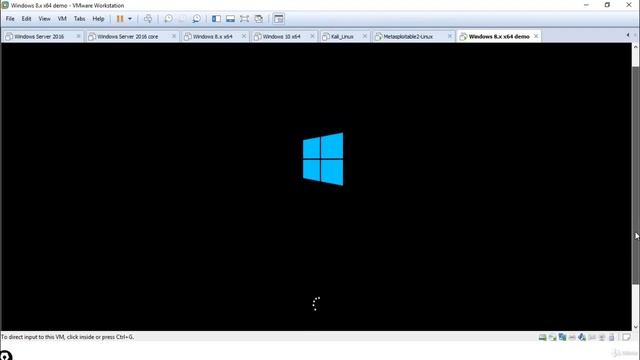Viewport: 640px width, 360px height.
Task: Open the snapshot manager
Action: (x=196, y=19)
